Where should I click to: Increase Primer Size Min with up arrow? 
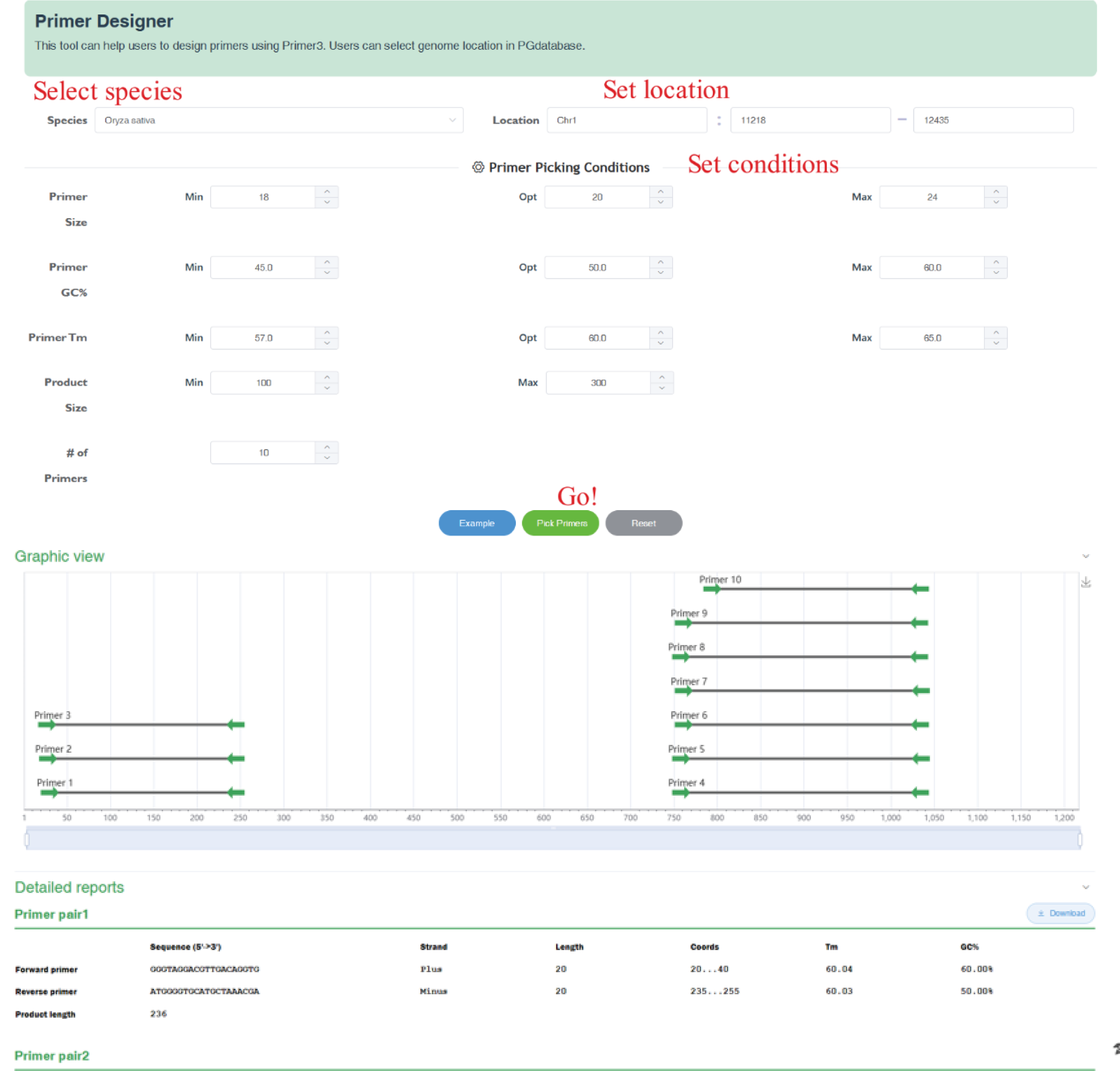327,191
